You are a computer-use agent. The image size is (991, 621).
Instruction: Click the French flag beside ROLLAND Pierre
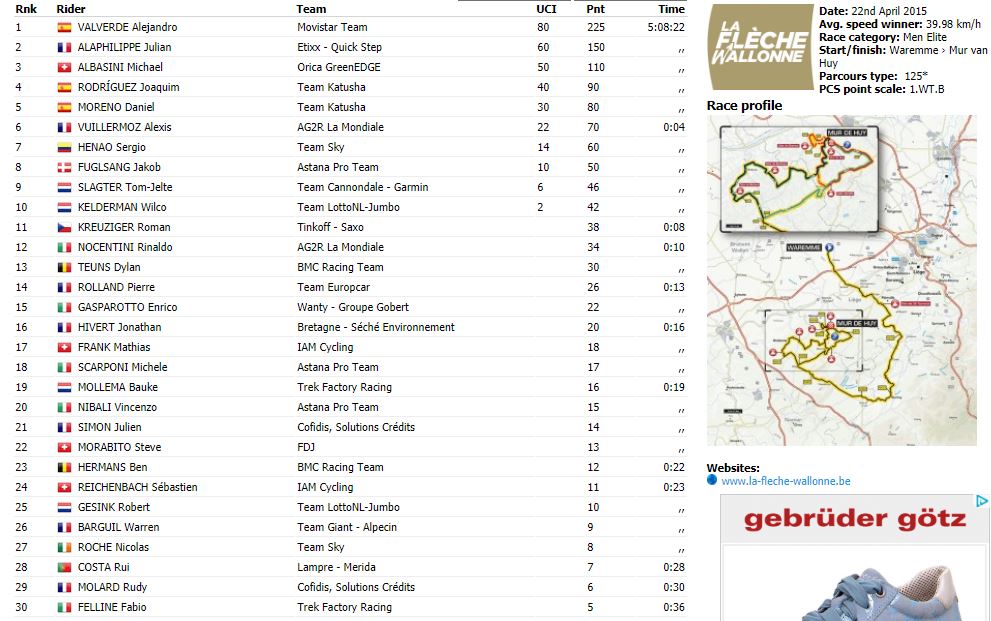[64, 287]
